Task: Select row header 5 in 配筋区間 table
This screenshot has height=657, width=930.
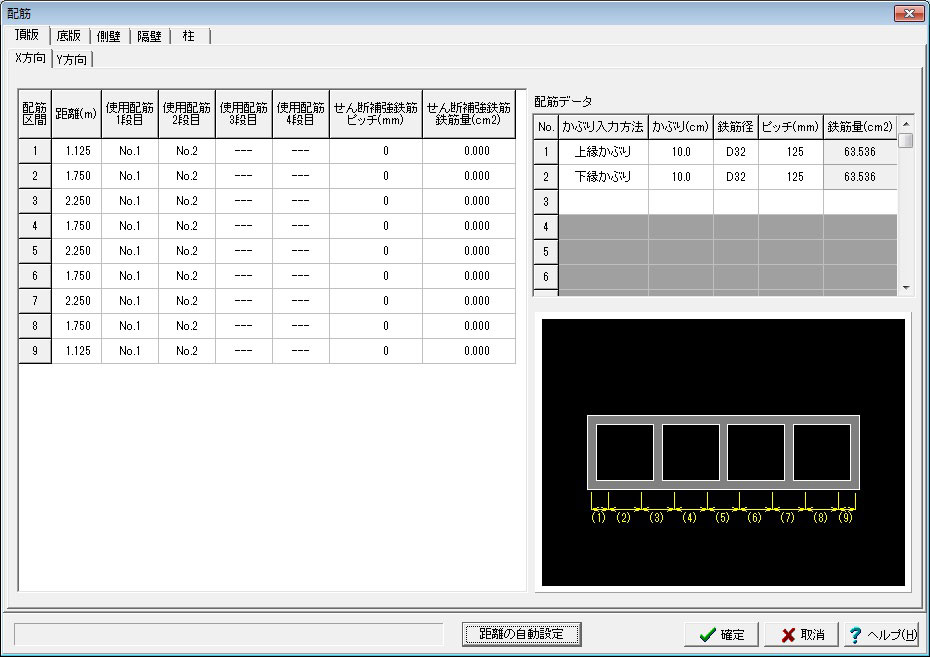Action: point(35,251)
